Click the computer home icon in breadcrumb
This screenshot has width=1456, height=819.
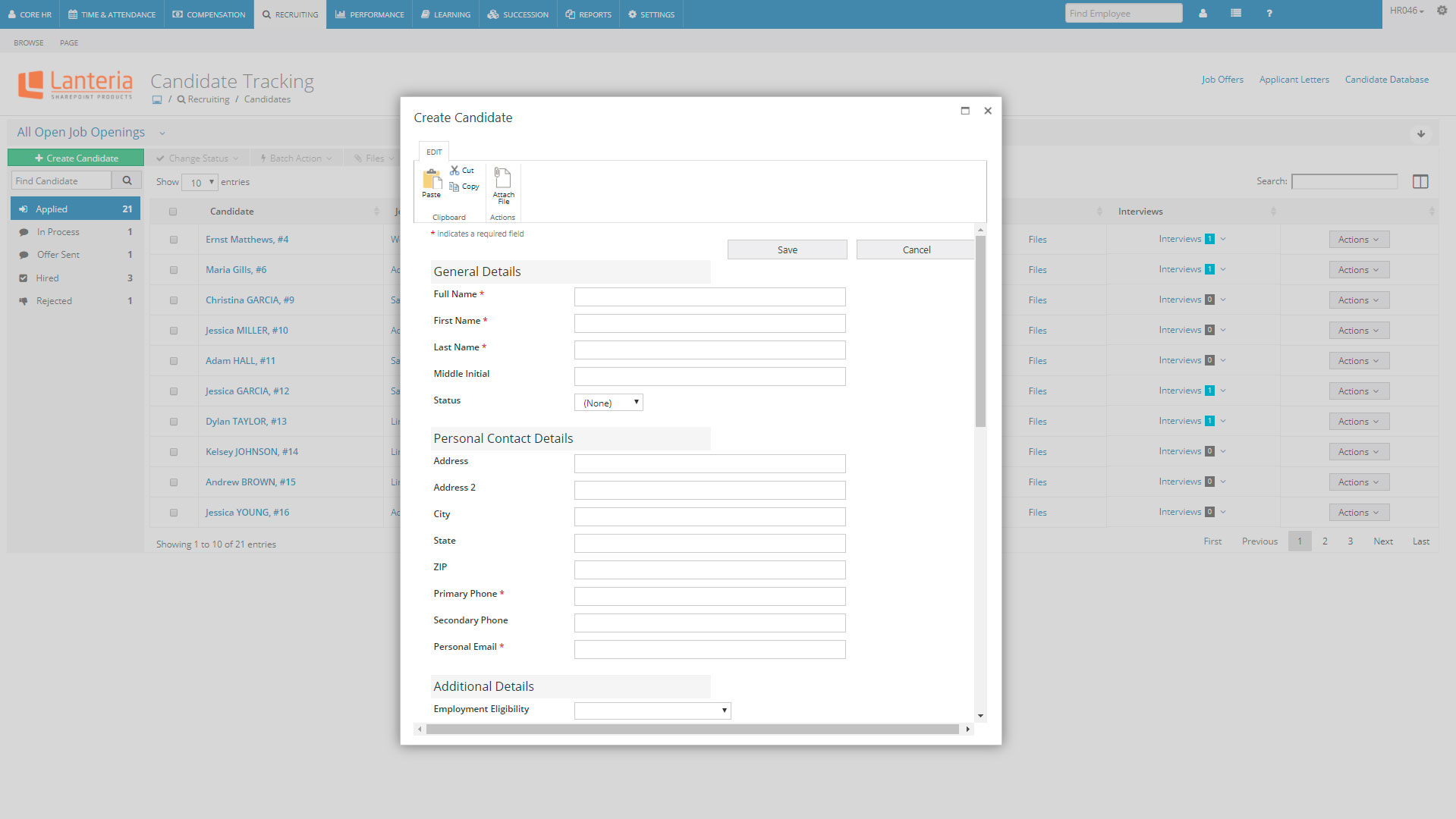click(x=157, y=99)
